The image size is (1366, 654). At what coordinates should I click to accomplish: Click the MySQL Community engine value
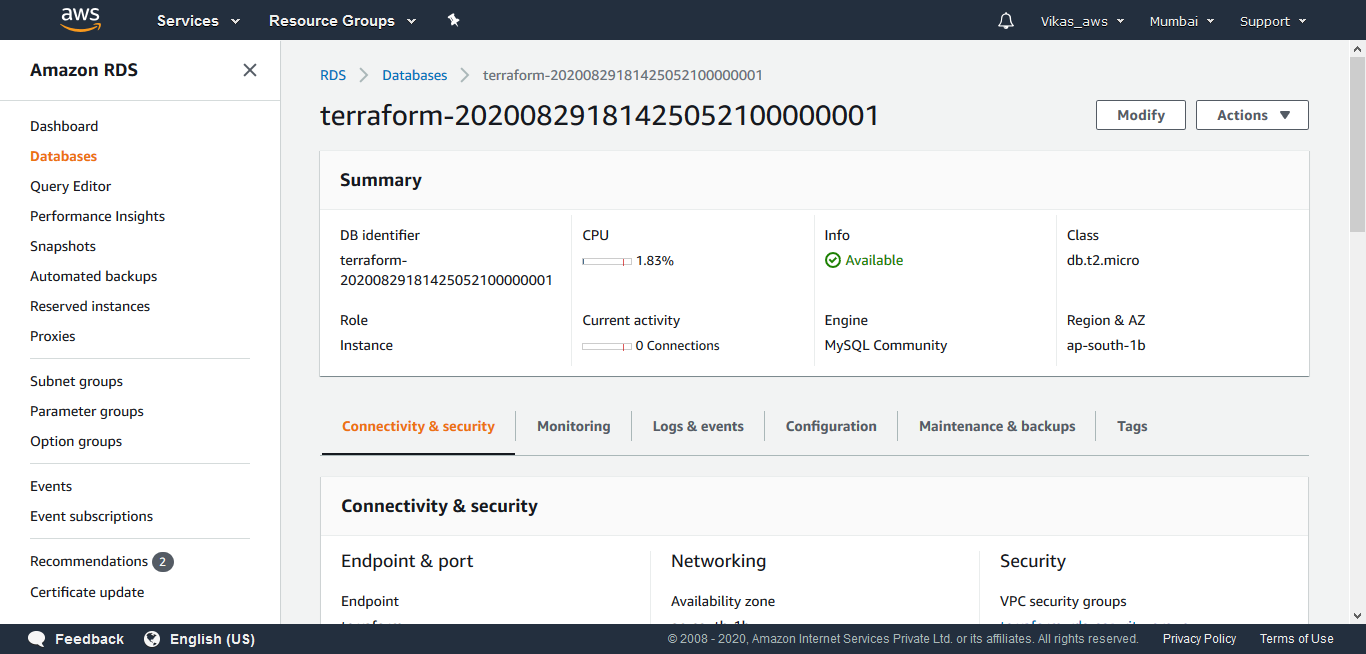[886, 345]
